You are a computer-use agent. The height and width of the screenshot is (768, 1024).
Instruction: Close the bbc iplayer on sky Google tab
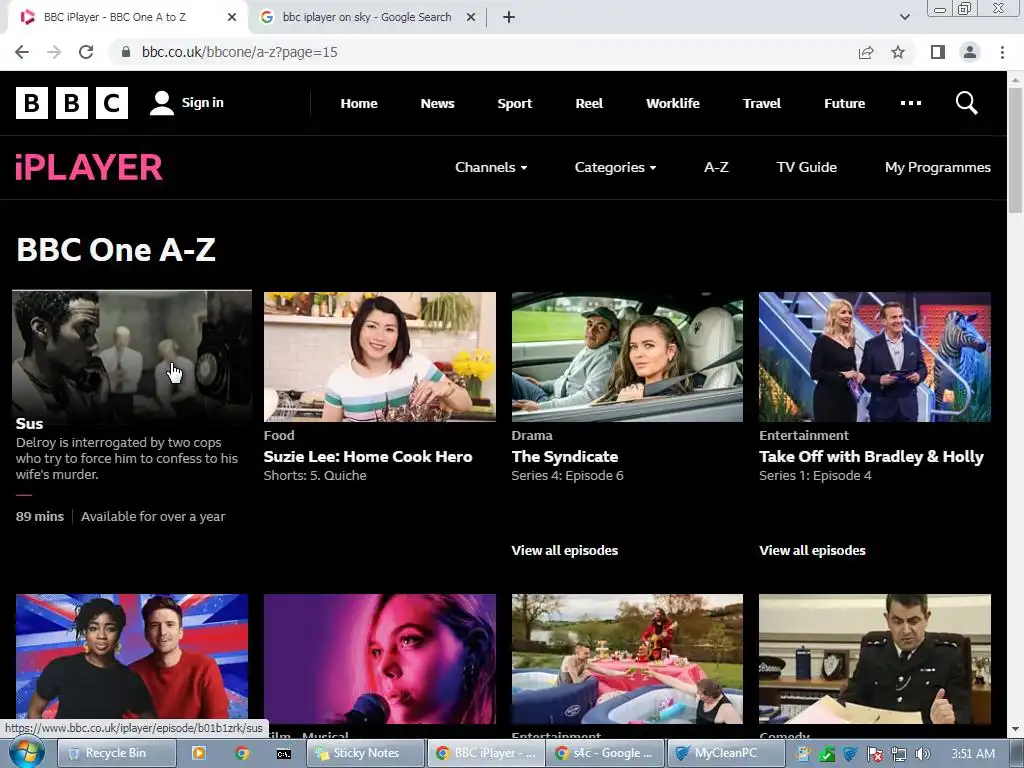471,17
